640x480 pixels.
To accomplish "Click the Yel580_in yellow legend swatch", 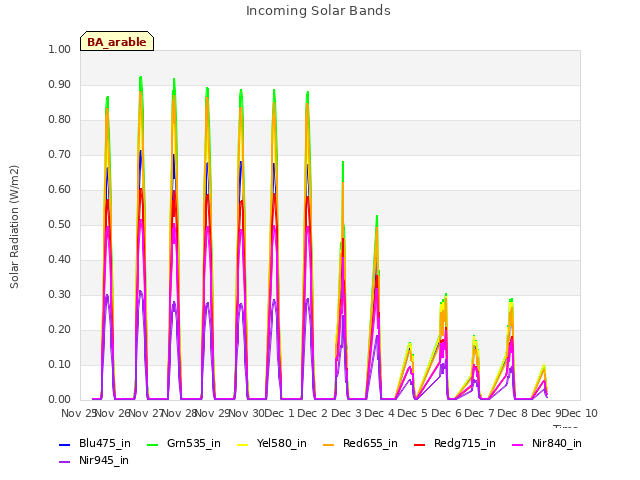I will click(x=242, y=444).
